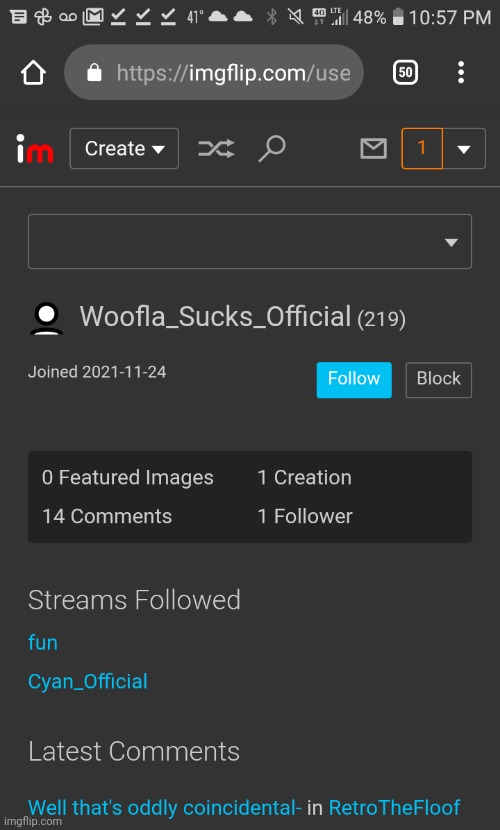Expand the account menu arrow
The width and height of the screenshot is (500, 830).
point(464,149)
